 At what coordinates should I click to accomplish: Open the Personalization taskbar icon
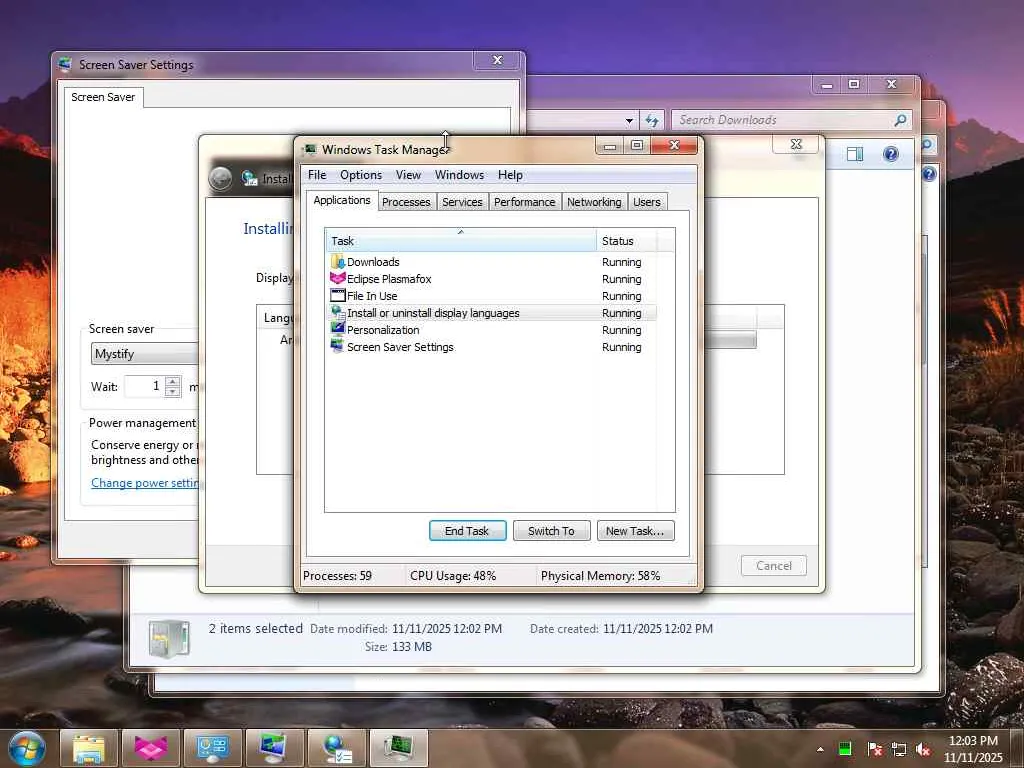275,748
